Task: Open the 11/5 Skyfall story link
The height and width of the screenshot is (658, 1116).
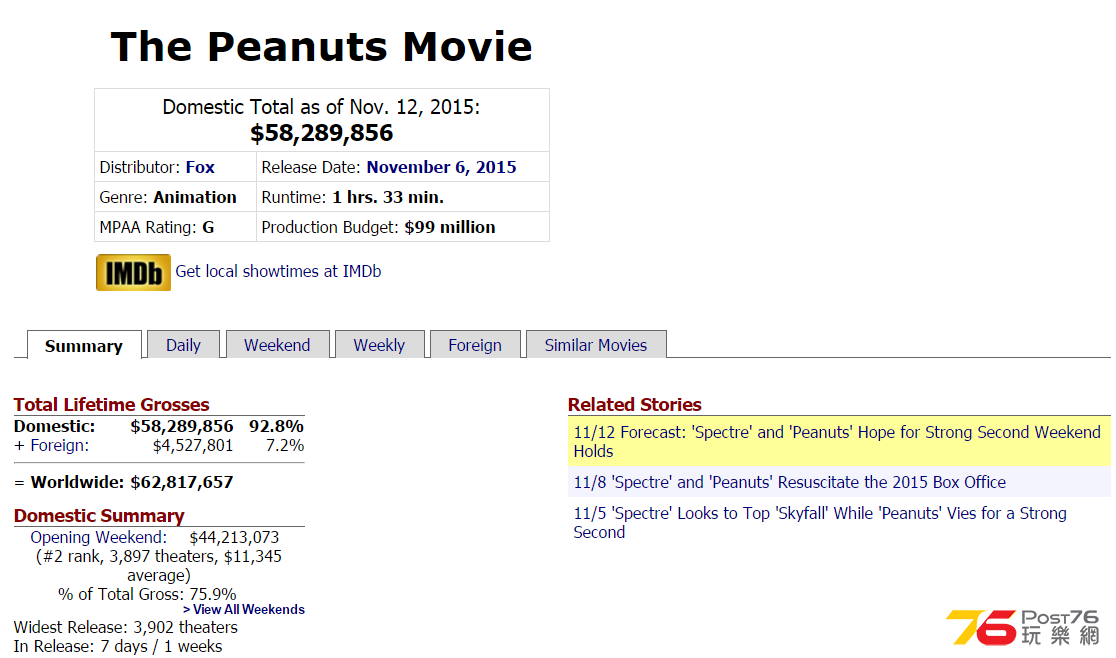Action: click(x=819, y=522)
